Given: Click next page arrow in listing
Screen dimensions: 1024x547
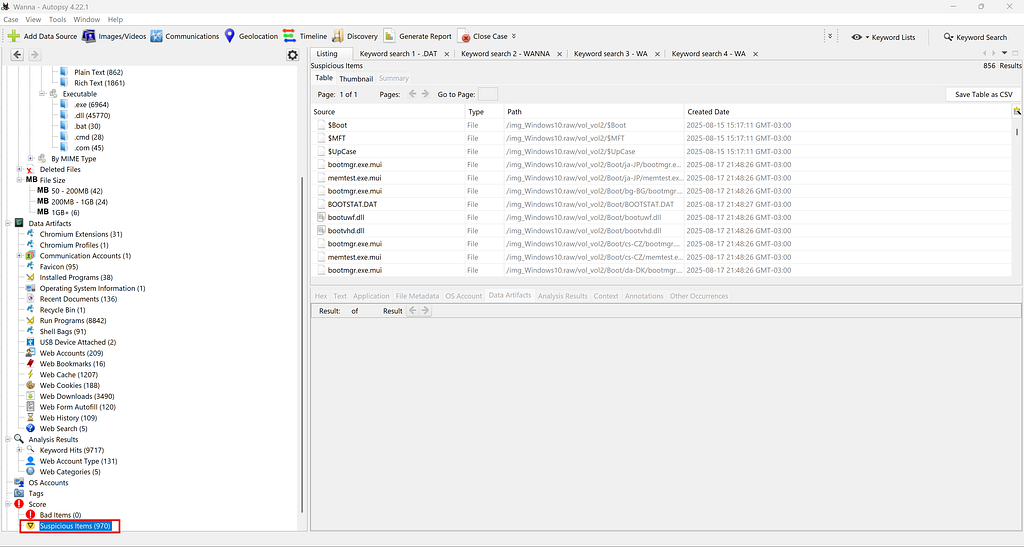Looking at the screenshot, I should pyautogui.click(x=425, y=94).
